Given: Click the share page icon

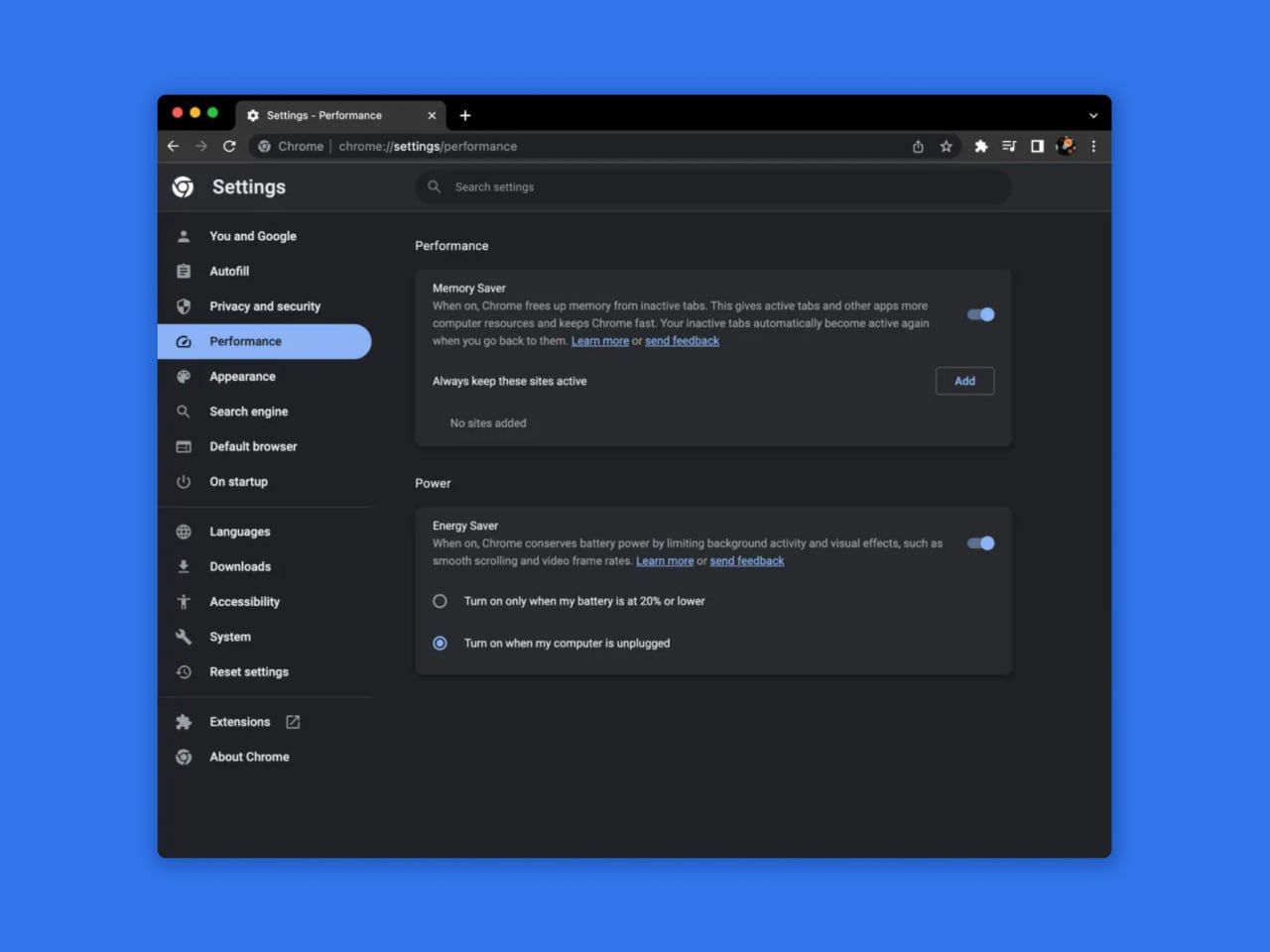Looking at the screenshot, I should (918, 146).
